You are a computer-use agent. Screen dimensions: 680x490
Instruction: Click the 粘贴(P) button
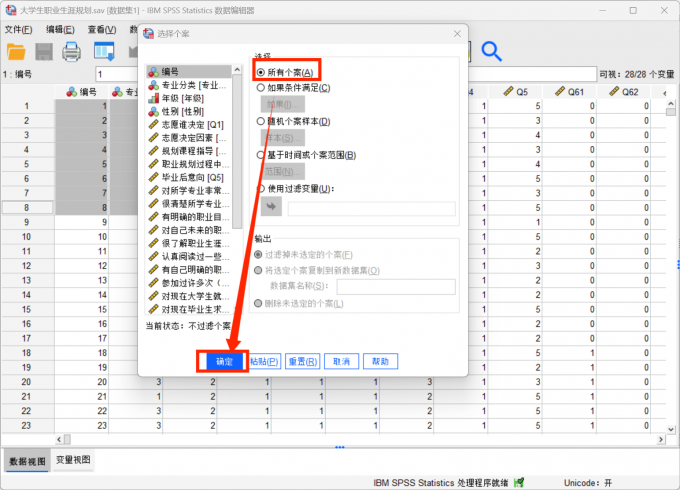tap(264, 361)
